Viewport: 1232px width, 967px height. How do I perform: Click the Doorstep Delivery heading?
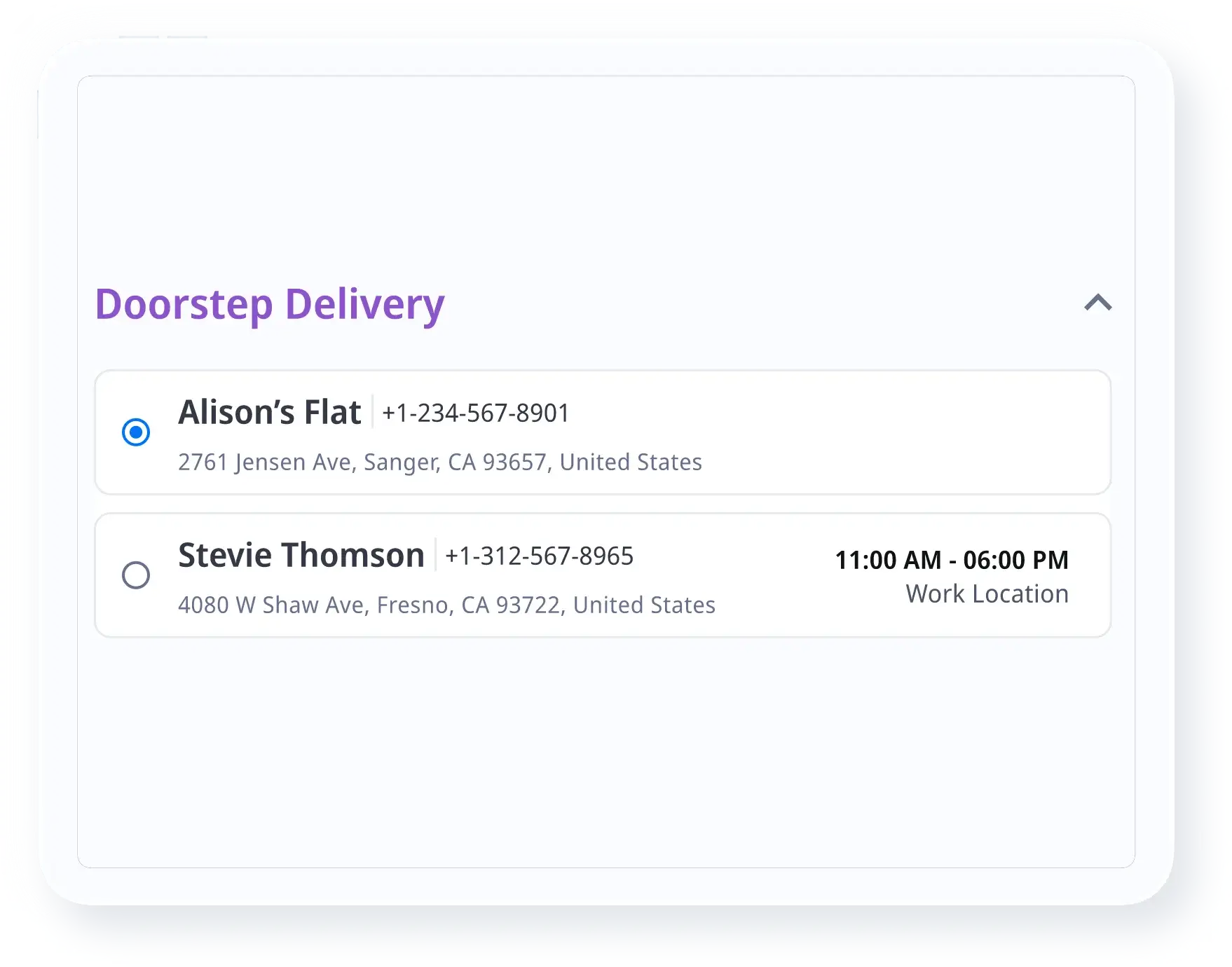pos(270,304)
